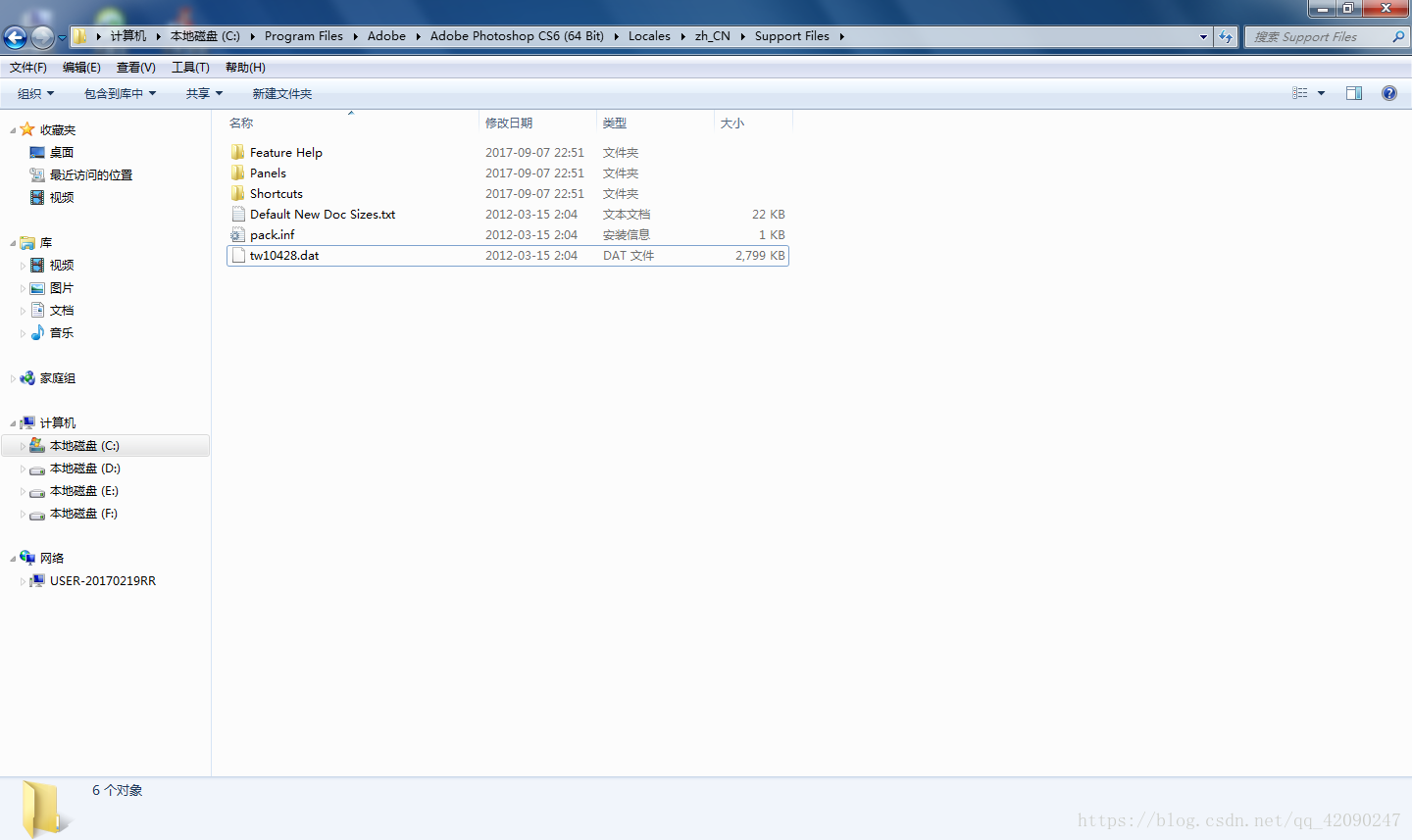This screenshot has width=1412, height=840.
Task: Click the 本地磁盘 (F:) drive icon
Action: tap(37, 514)
